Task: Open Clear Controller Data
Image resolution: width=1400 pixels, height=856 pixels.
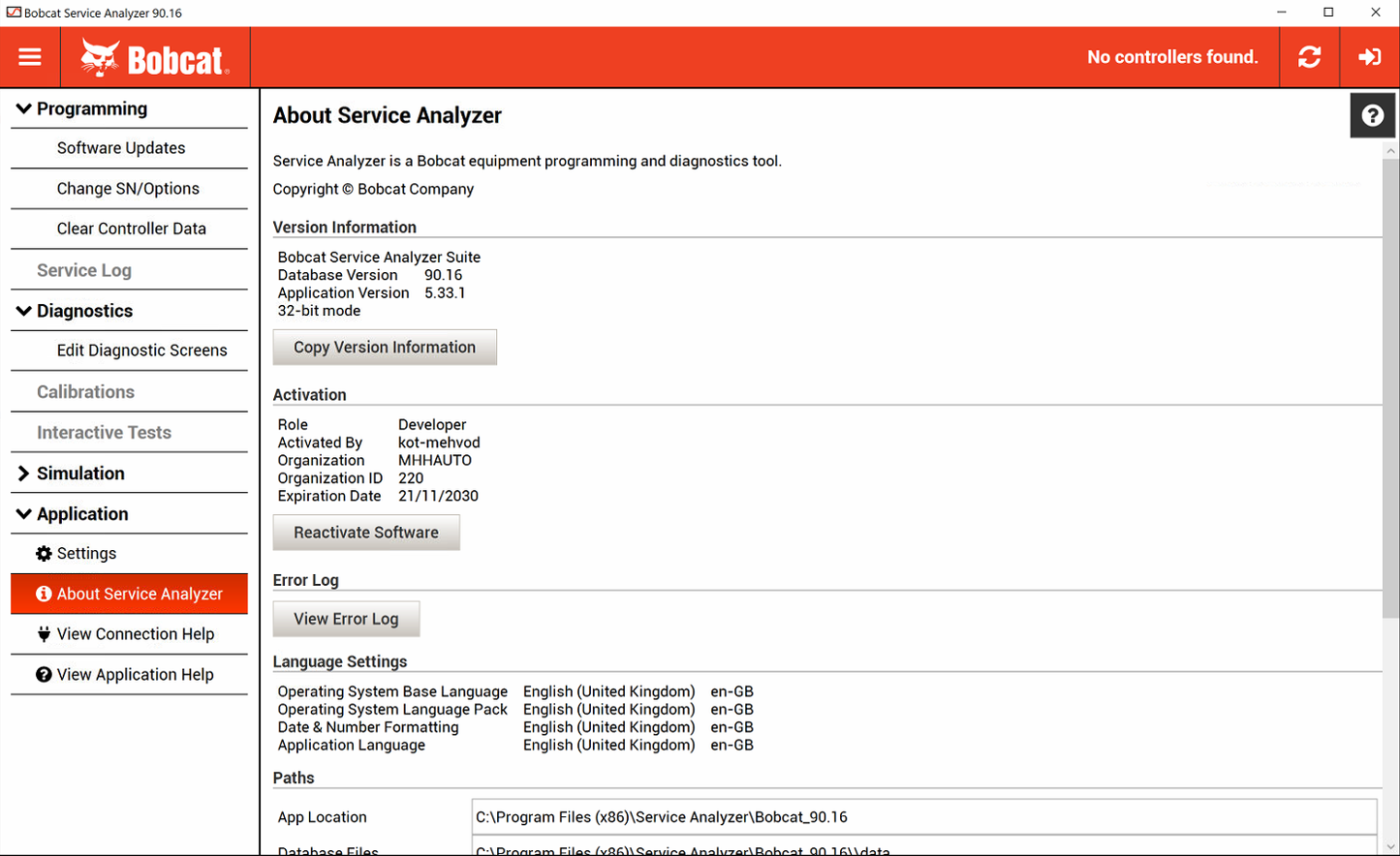Action: pyautogui.click(x=129, y=229)
